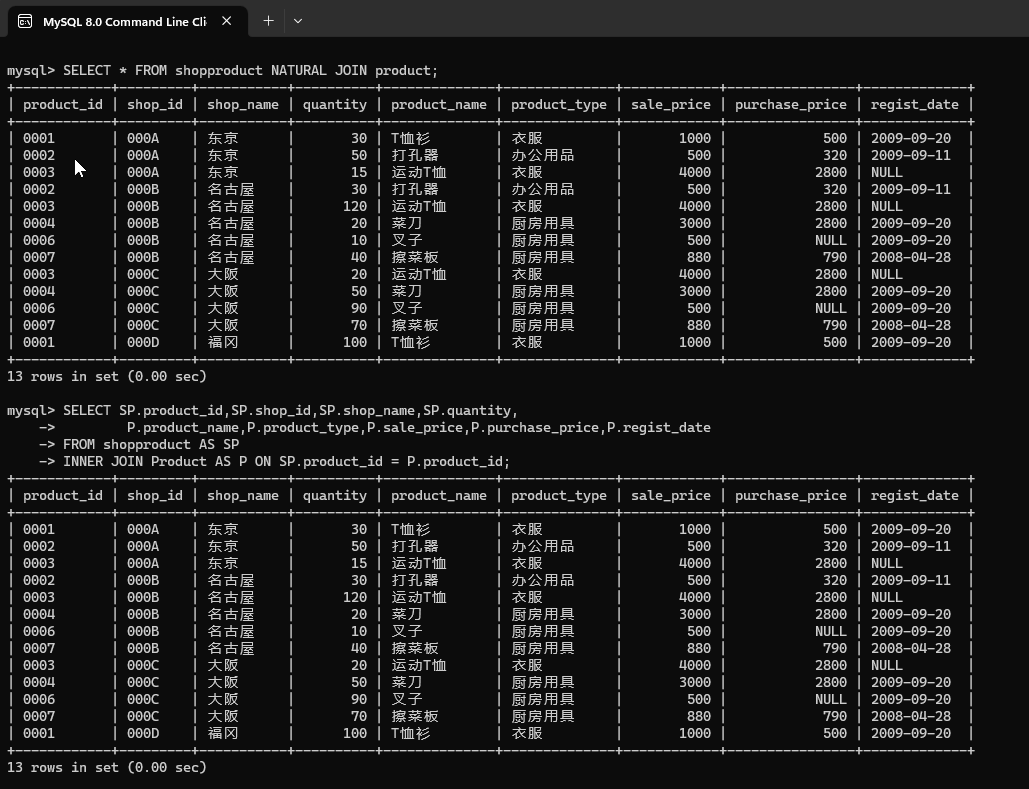Click the last '13 rows in set (0.00 sec)' line
The width and height of the screenshot is (1029, 789).
tap(107, 767)
